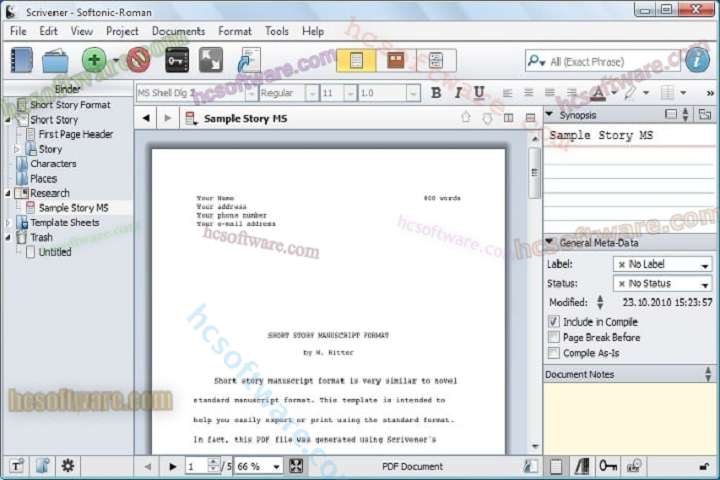Image resolution: width=720 pixels, height=480 pixels.
Task: Switch to corkboard view mode
Action: 395,60
